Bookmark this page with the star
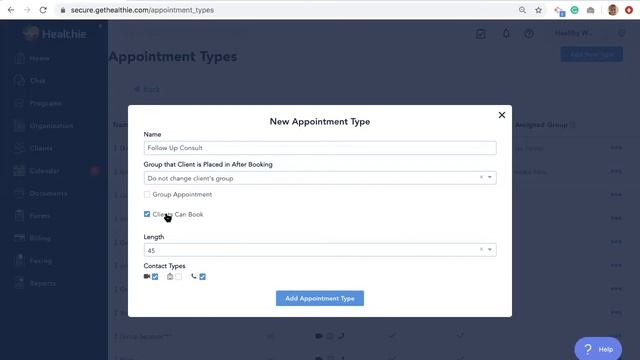Image resolution: width=640 pixels, height=360 pixels. [x=538, y=10]
